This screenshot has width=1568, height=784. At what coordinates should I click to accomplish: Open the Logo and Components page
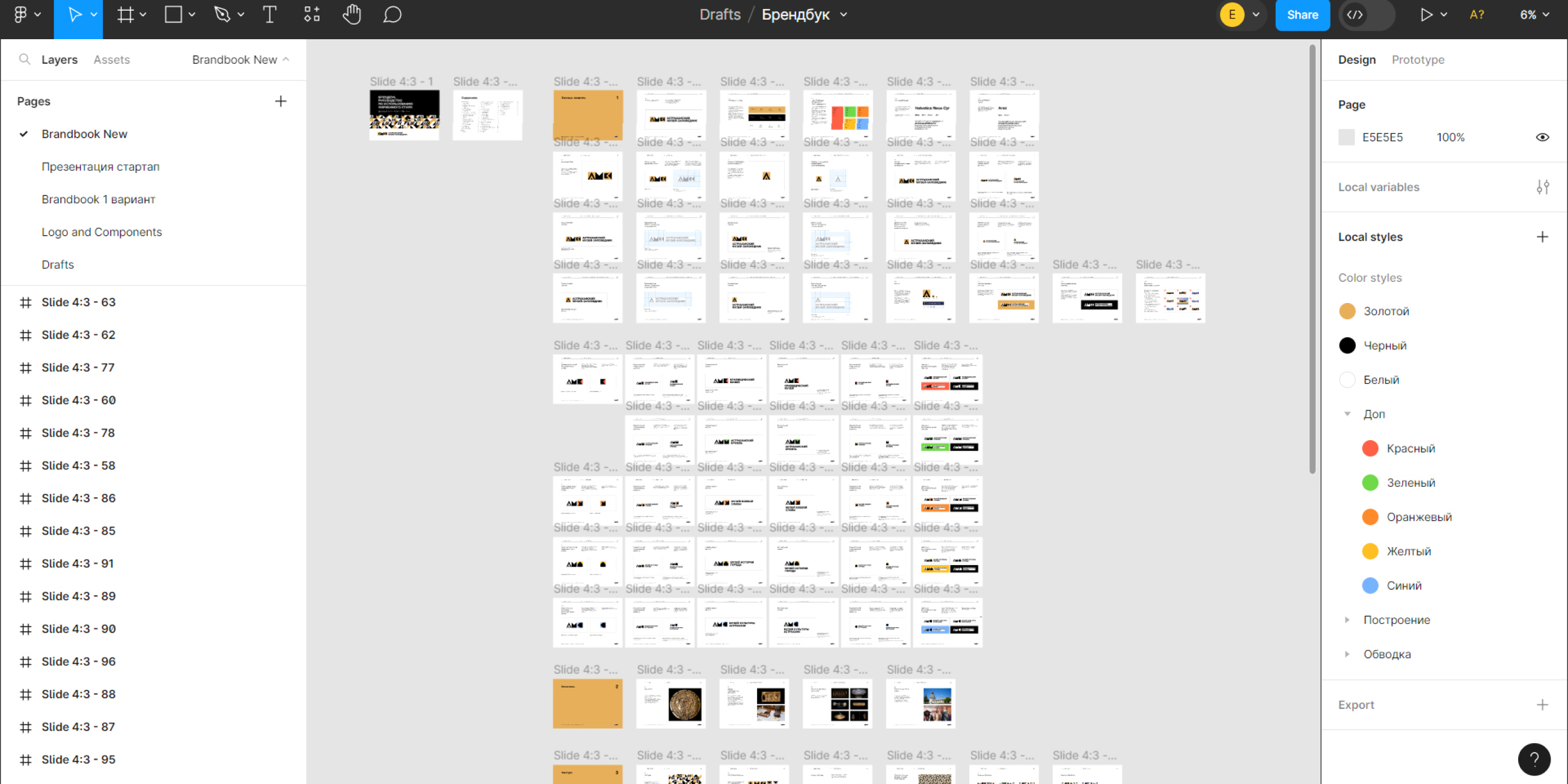pyautogui.click(x=102, y=232)
